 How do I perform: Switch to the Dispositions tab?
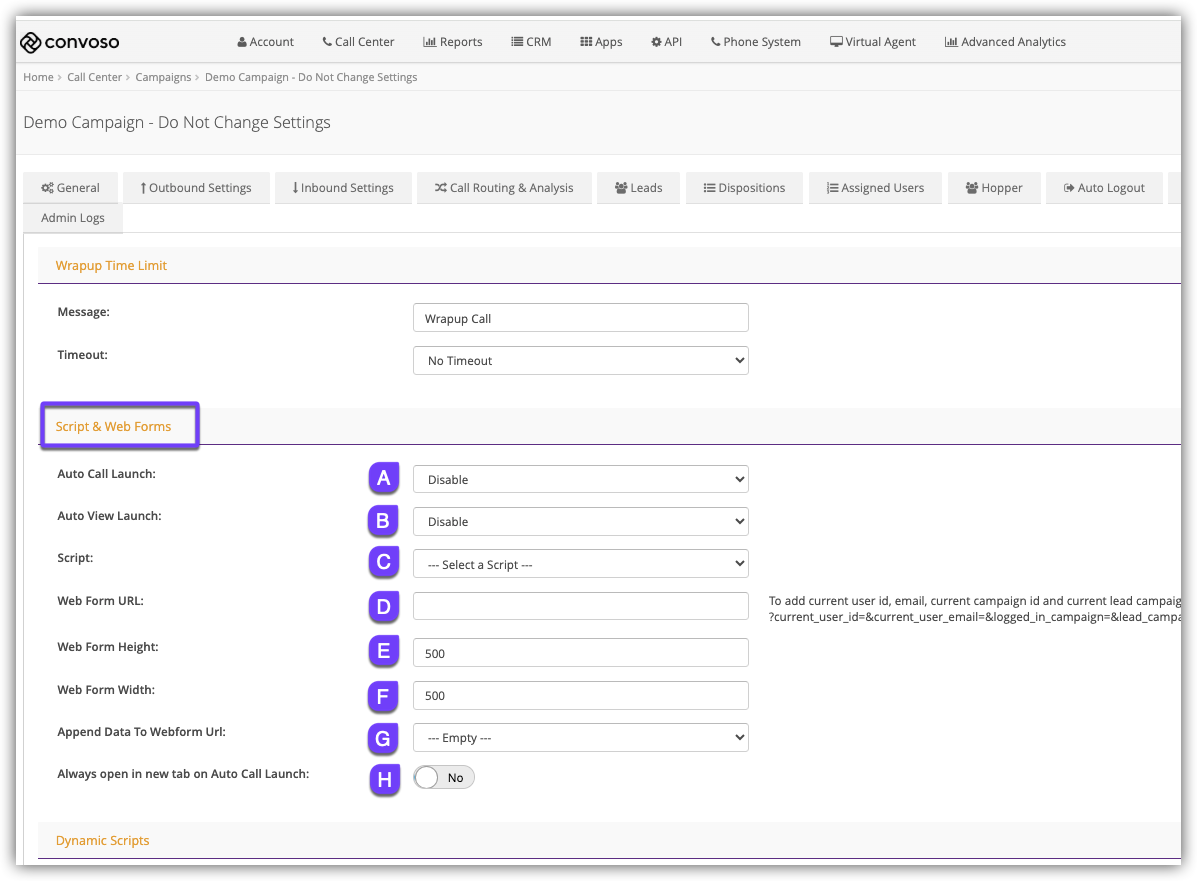[x=744, y=188]
